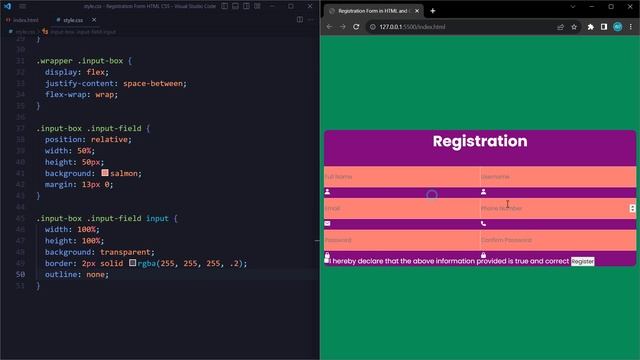Click the Register button

point(582,261)
